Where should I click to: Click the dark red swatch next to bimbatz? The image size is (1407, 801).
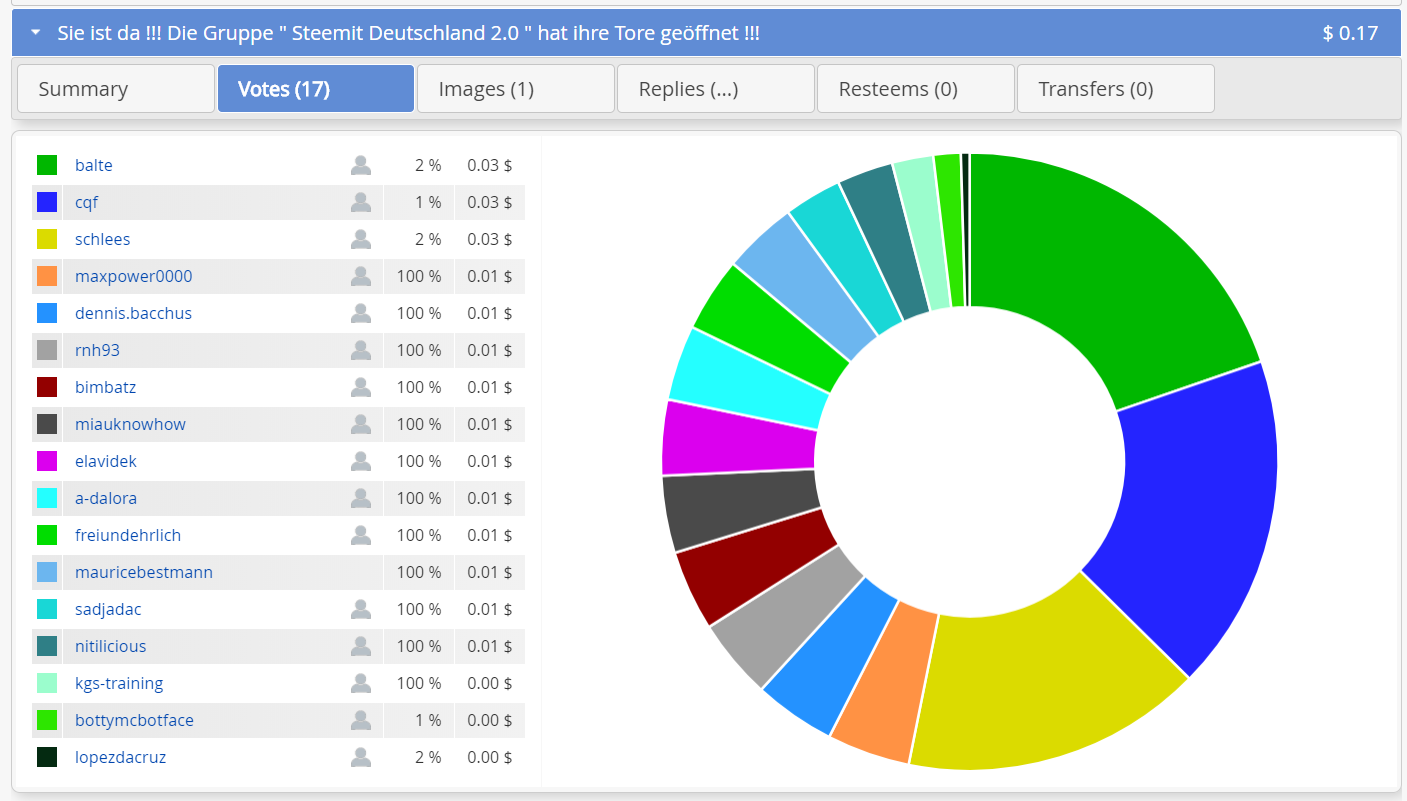[x=47, y=387]
